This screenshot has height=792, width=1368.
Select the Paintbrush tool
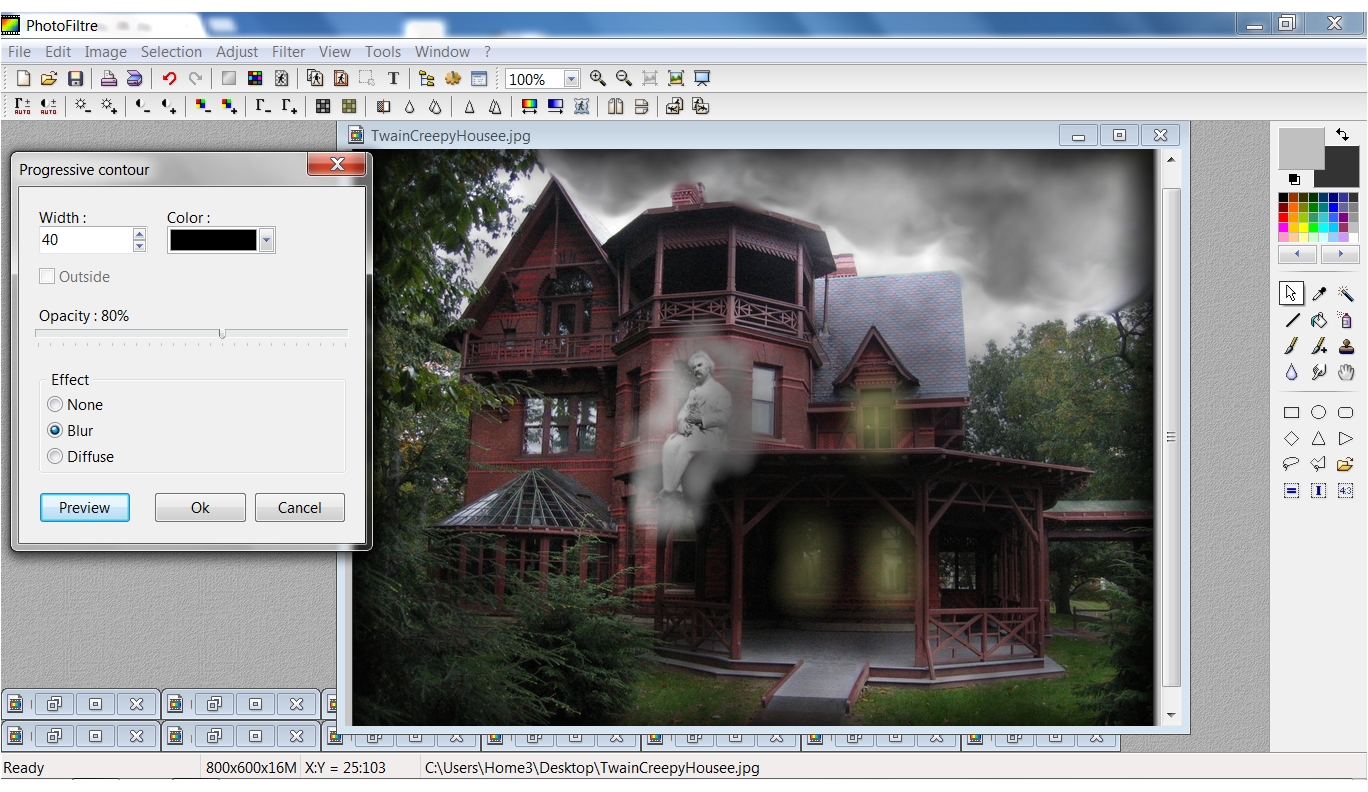pos(1292,346)
